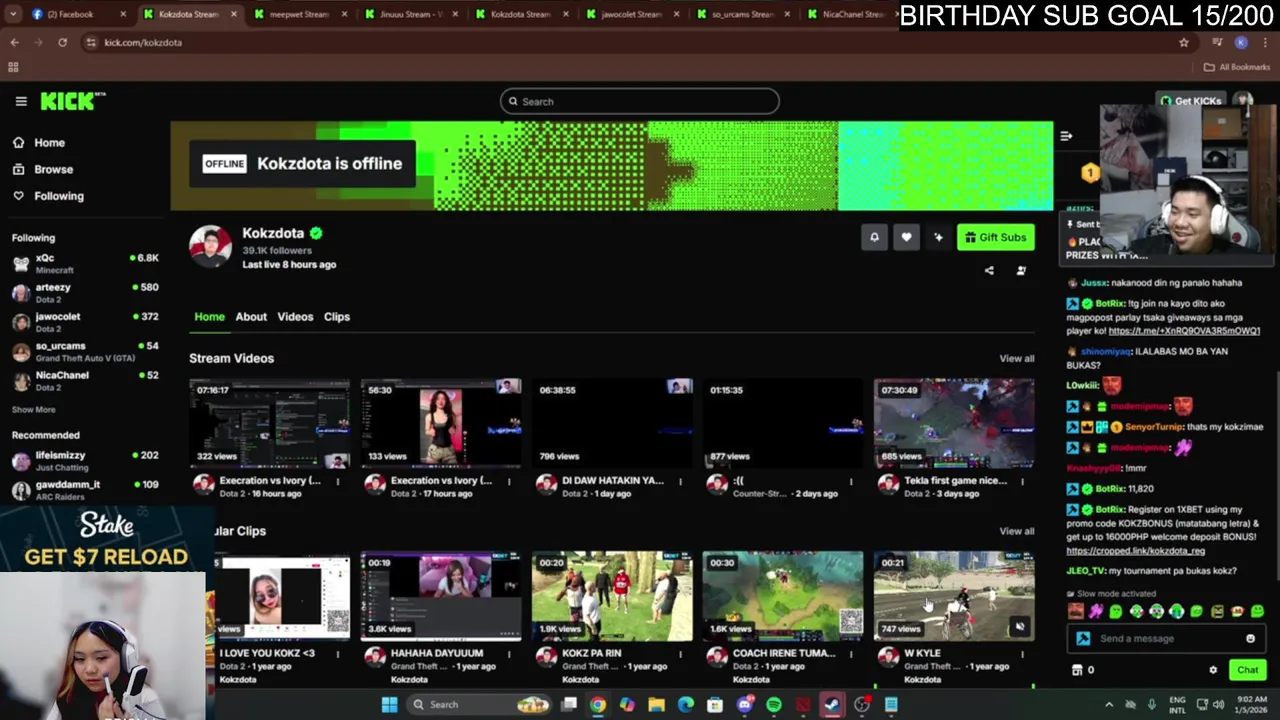Open the Kick hamburger menu

pyautogui.click(x=20, y=101)
